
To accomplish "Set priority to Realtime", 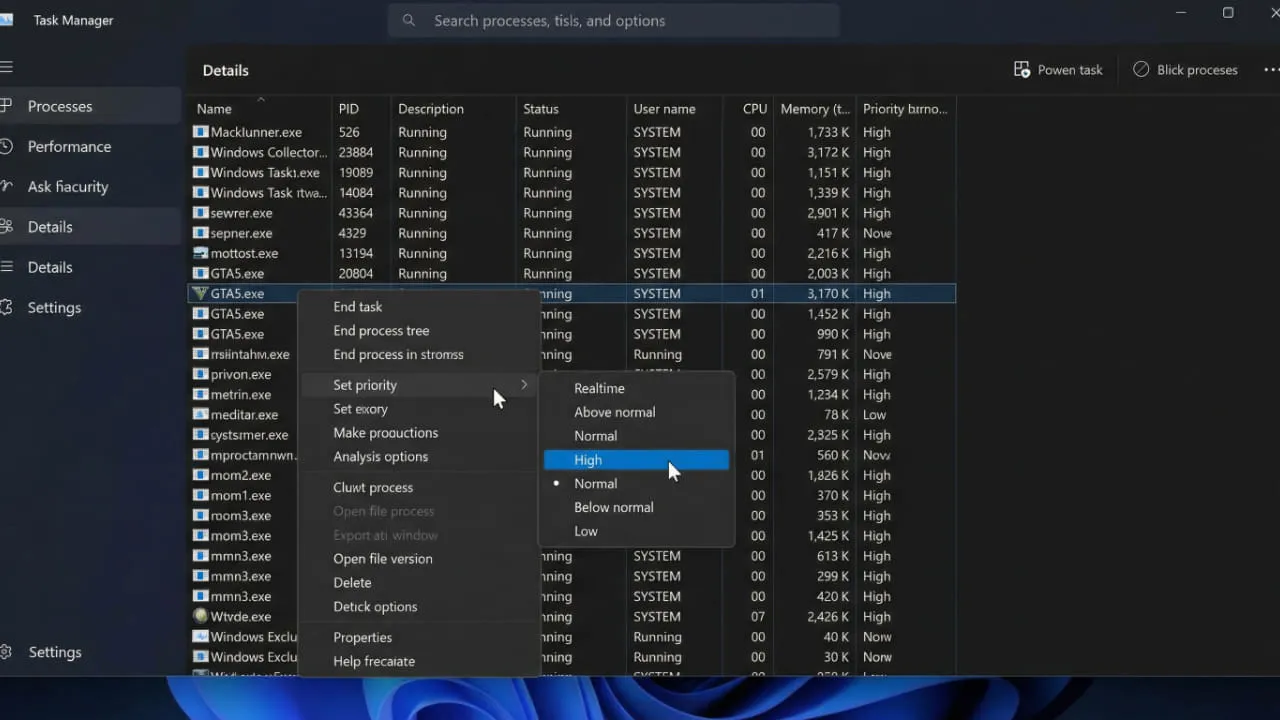I will (599, 388).
